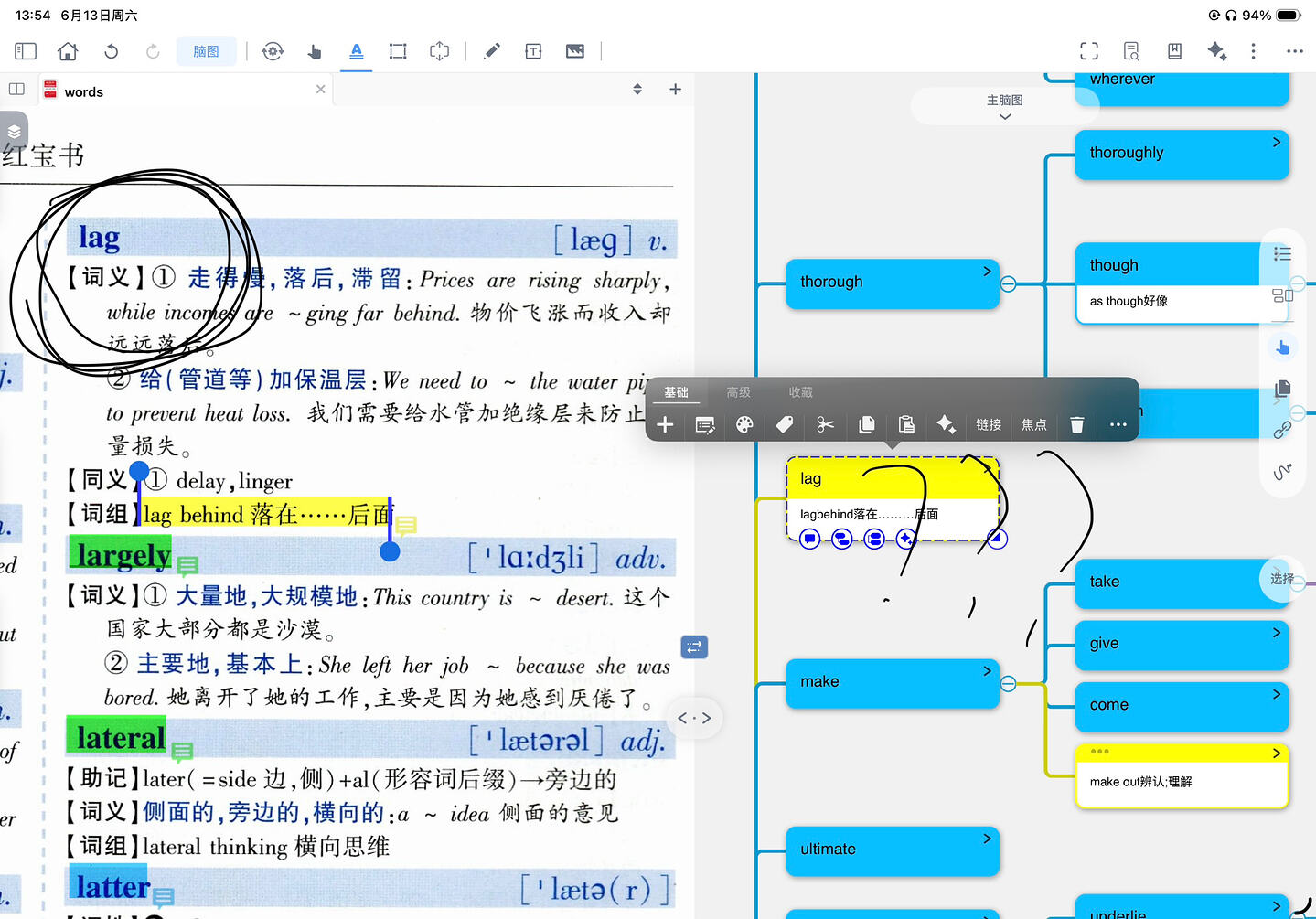Image resolution: width=1316 pixels, height=919 pixels.
Task: Switch to the 高级 tab
Action: click(x=739, y=392)
